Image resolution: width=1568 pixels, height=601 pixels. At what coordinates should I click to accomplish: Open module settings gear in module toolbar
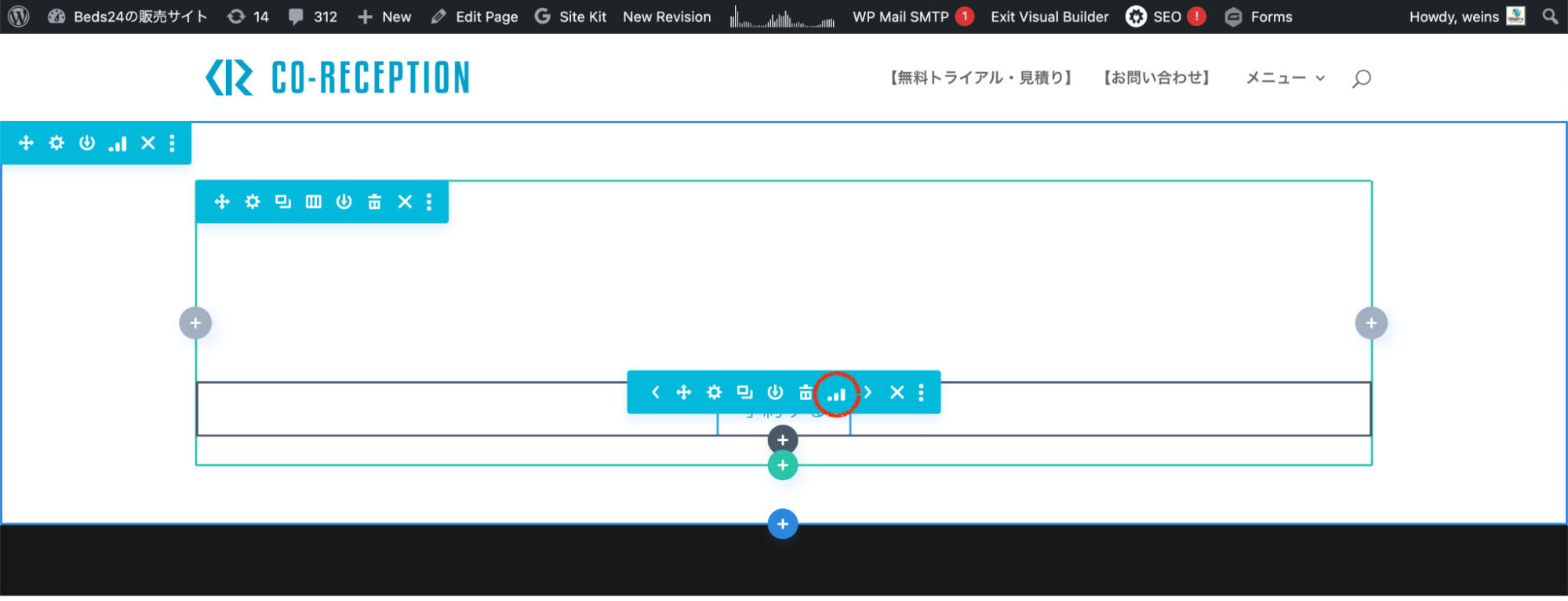(x=714, y=392)
